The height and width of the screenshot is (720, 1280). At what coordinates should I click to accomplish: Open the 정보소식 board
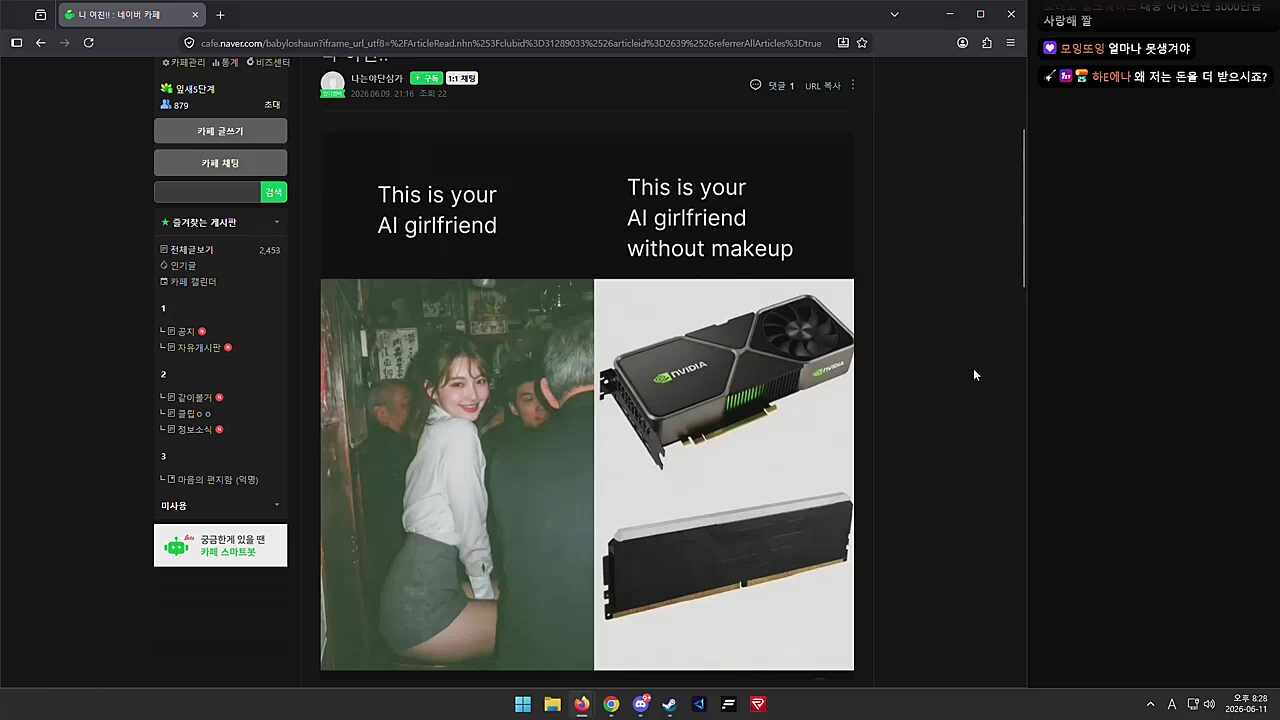[x=194, y=430]
